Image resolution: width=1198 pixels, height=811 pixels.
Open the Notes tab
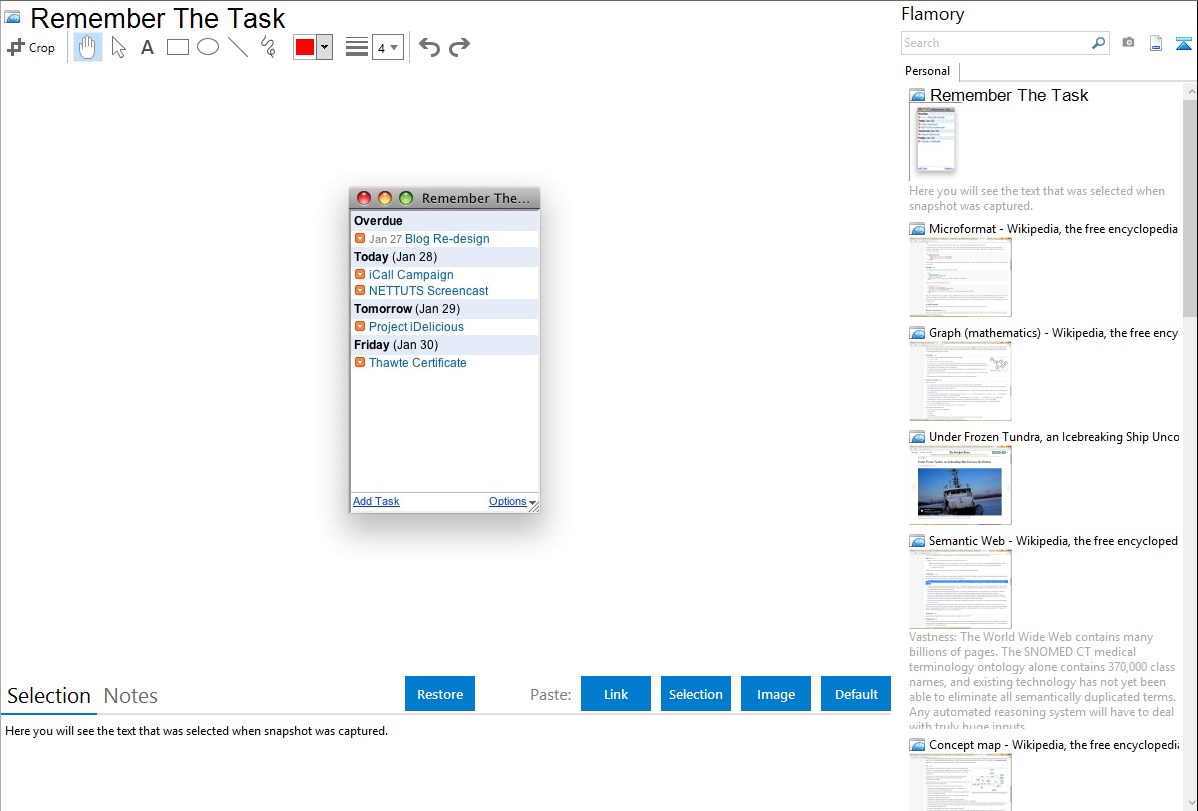click(131, 696)
